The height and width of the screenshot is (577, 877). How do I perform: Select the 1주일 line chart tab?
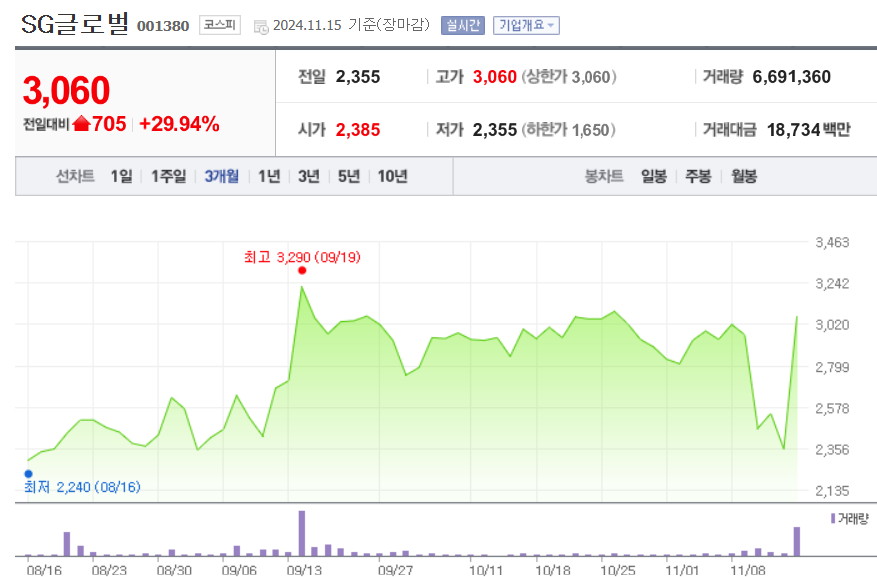pyautogui.click(x=168, y=176)
